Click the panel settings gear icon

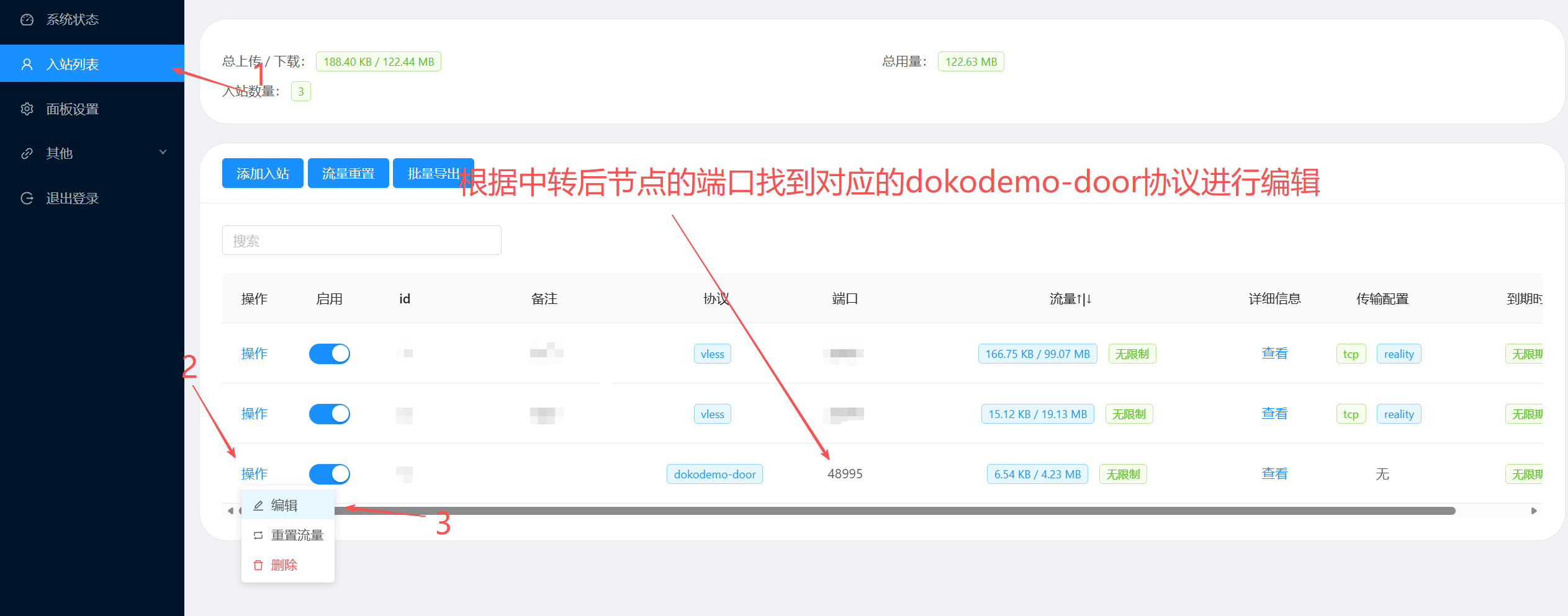[x=27, y=109]
